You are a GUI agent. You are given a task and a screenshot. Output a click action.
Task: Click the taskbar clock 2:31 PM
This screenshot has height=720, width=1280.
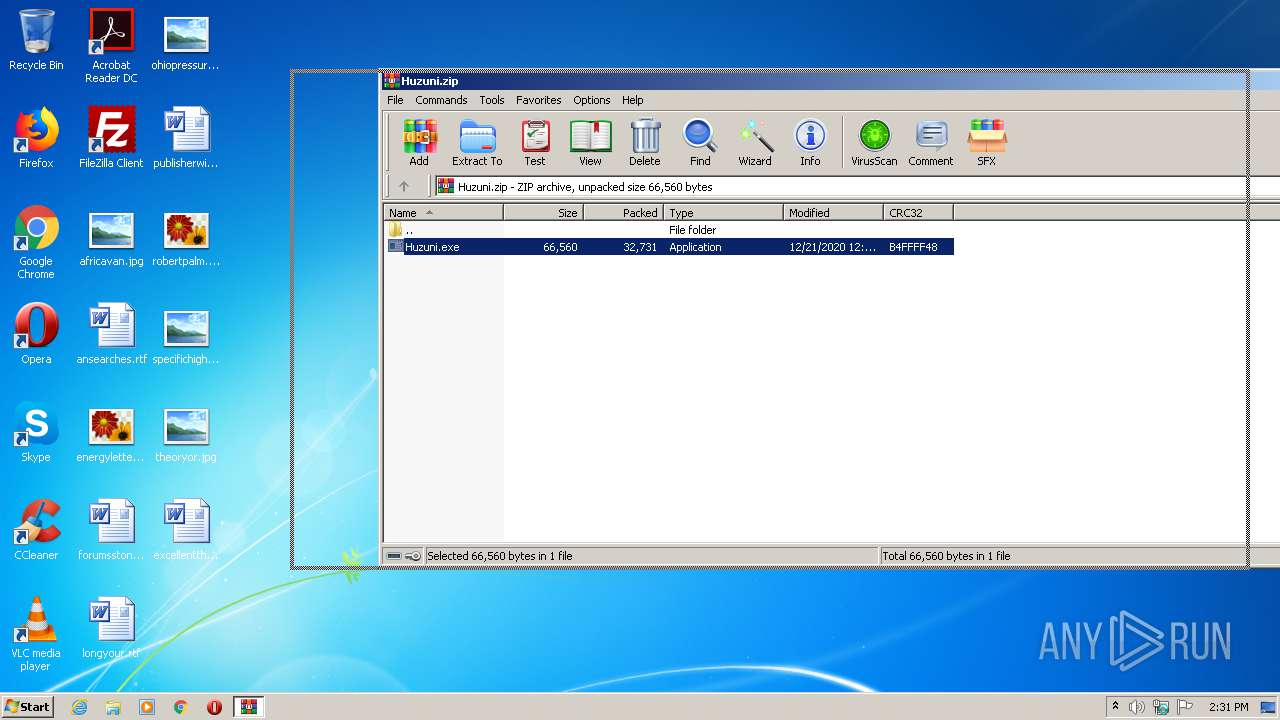pos(1229,707)
